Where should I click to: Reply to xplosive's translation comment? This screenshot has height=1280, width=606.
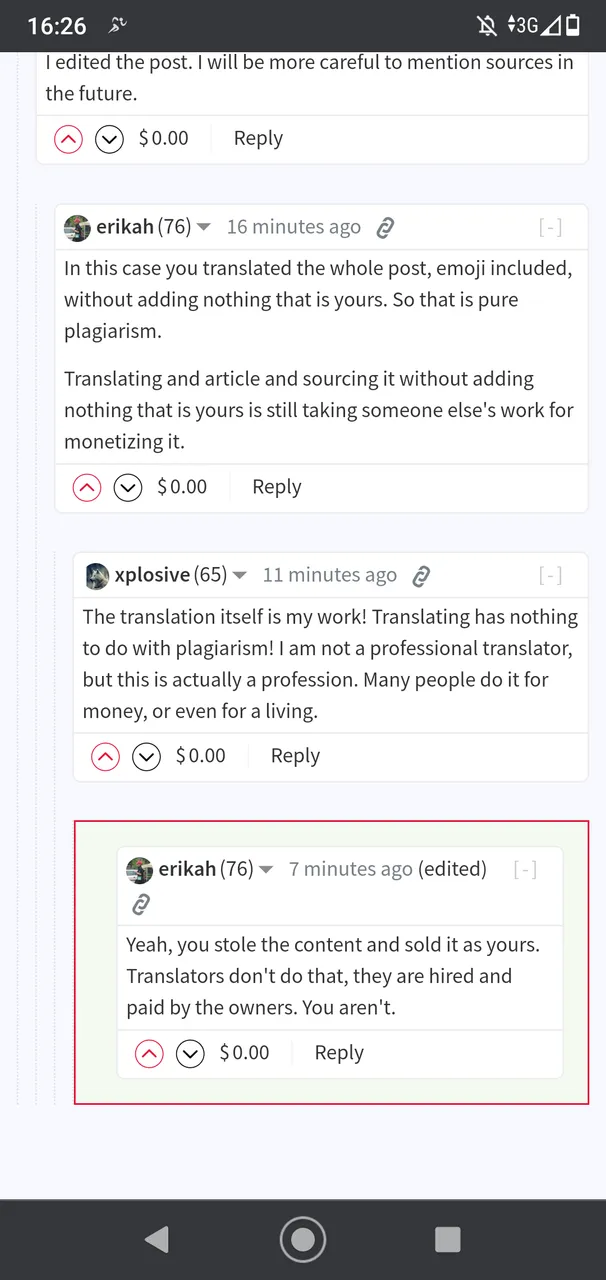(x=295, y=756)
